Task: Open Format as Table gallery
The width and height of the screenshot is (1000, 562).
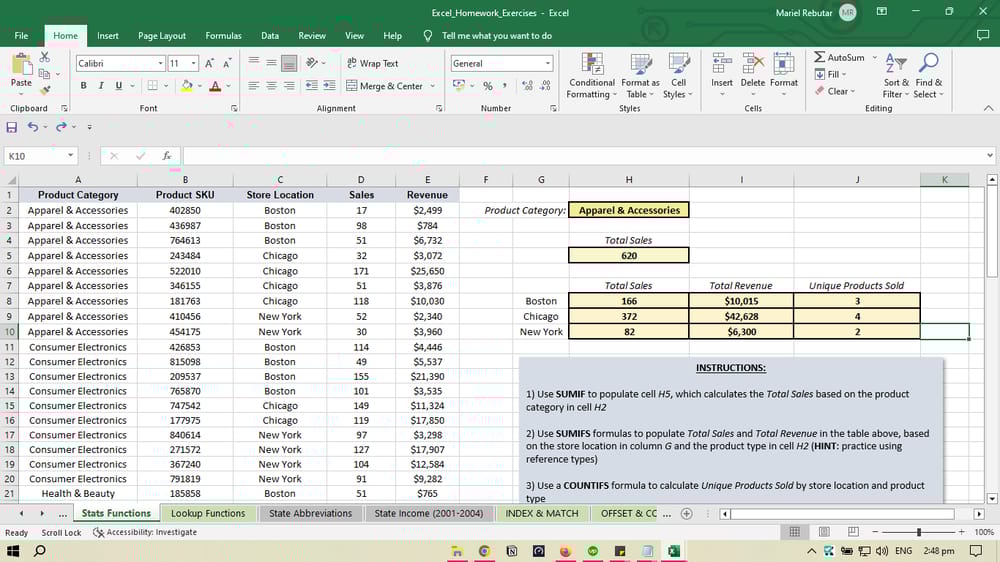Action: (x=640, y=75)
